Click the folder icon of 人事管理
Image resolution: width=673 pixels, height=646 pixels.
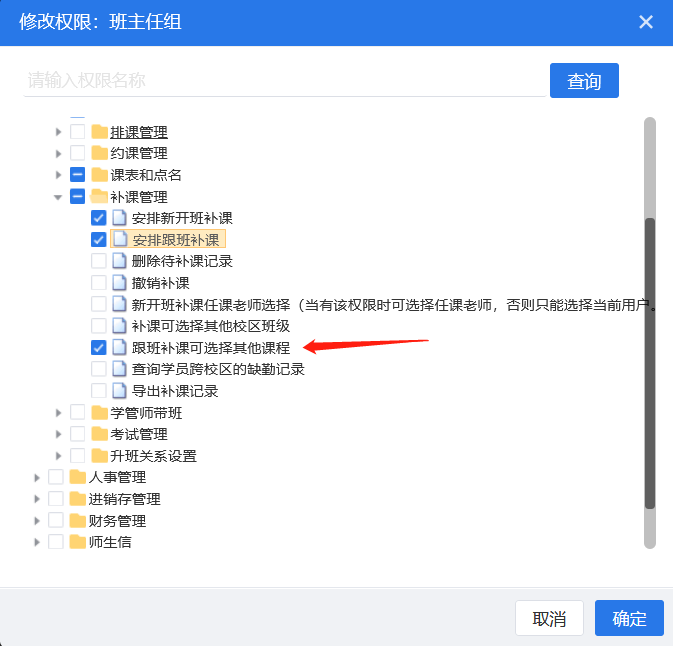click(78, 477)
